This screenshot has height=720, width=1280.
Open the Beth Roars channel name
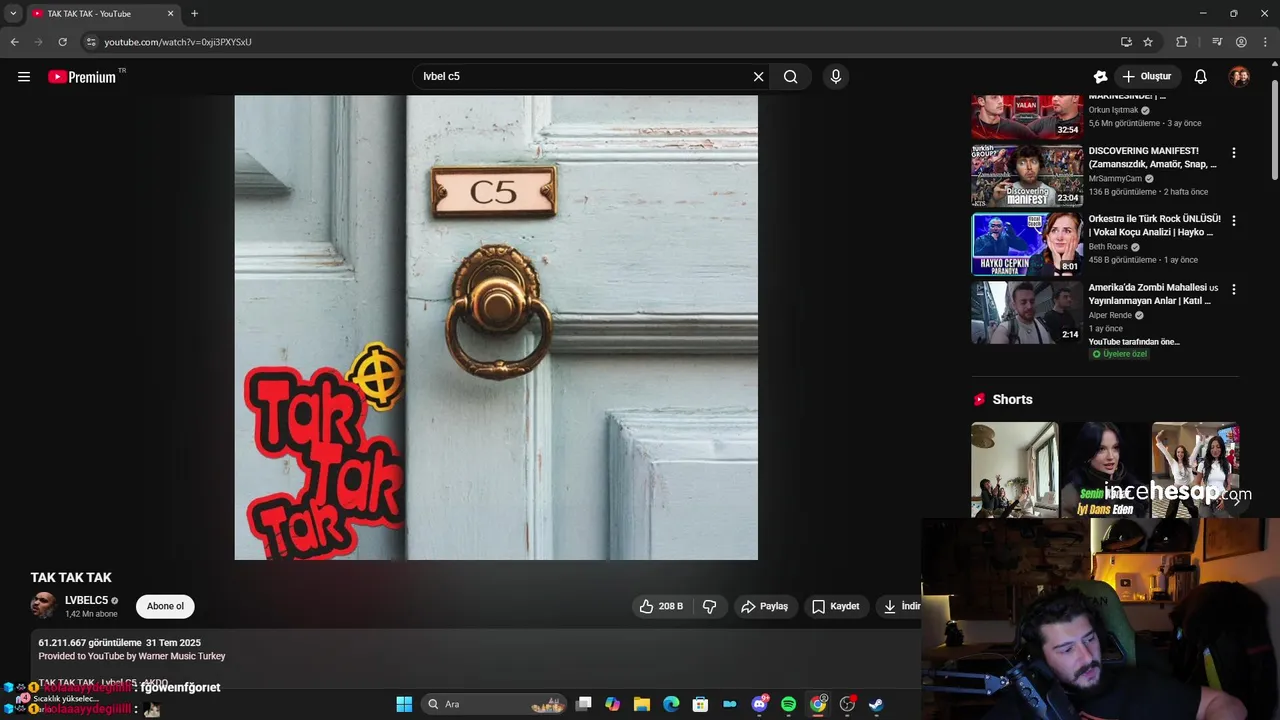pyautogui.click(x=1108, y=247)
